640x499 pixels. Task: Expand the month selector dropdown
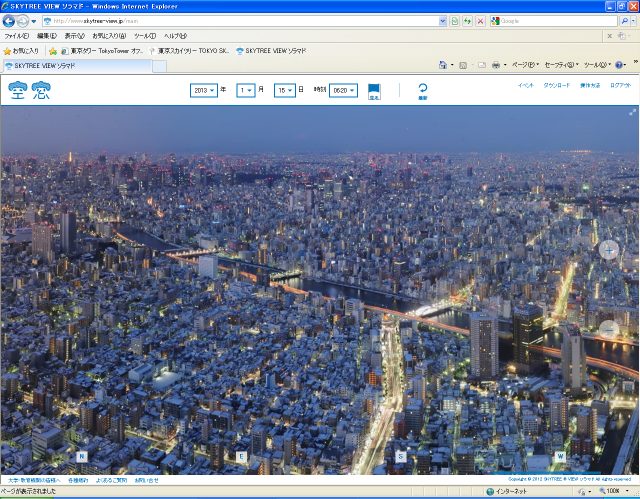coord(246,90)
